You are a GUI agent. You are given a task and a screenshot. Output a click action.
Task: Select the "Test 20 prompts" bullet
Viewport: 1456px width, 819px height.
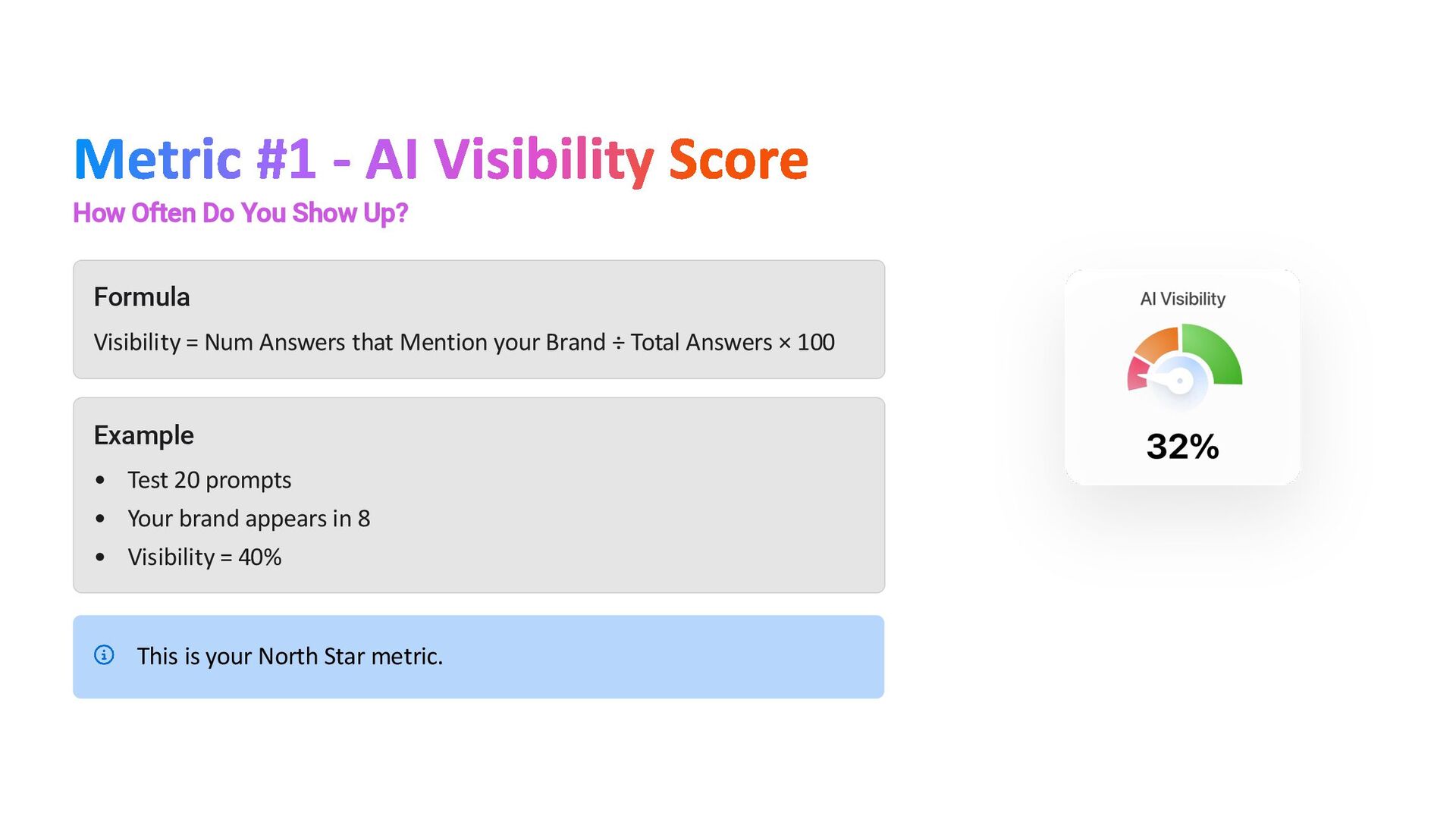click(209, 480)
